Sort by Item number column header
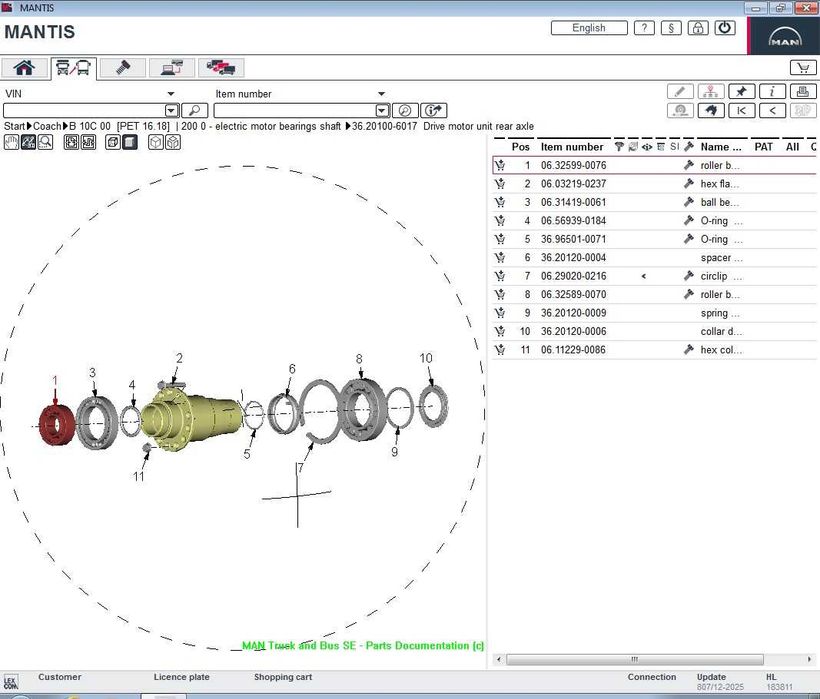820x699 pixels. 572,147
